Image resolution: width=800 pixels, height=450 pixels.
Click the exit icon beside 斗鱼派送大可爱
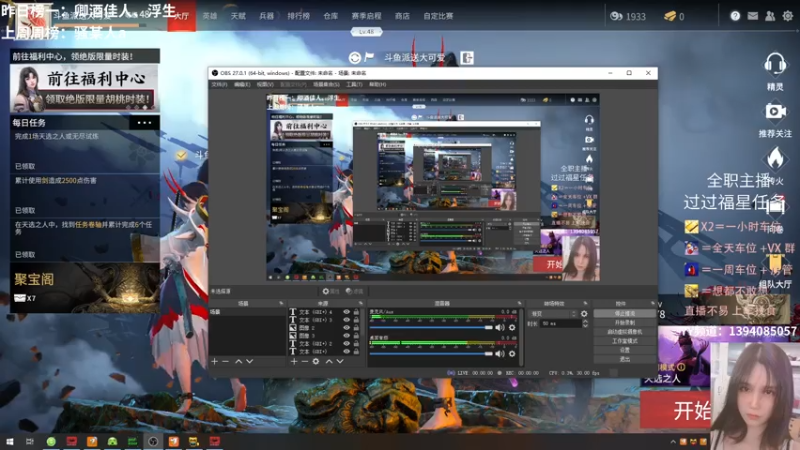pyautogui.click(x=467, y=58)
